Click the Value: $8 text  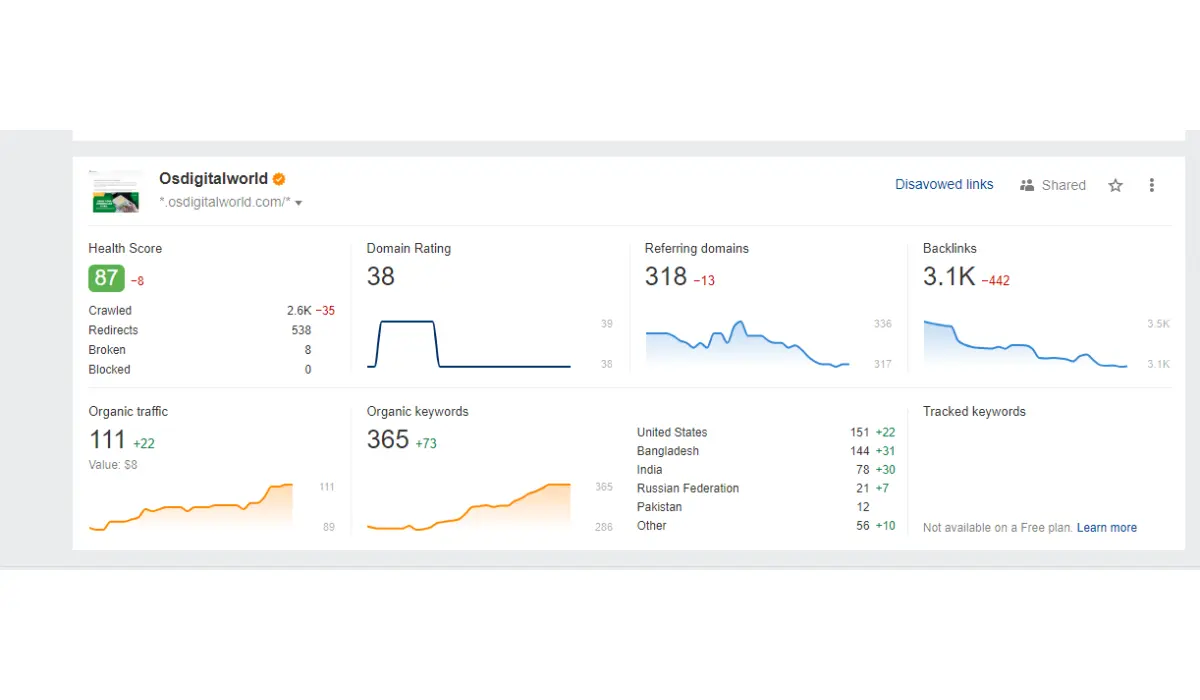(x=113, y=465)
